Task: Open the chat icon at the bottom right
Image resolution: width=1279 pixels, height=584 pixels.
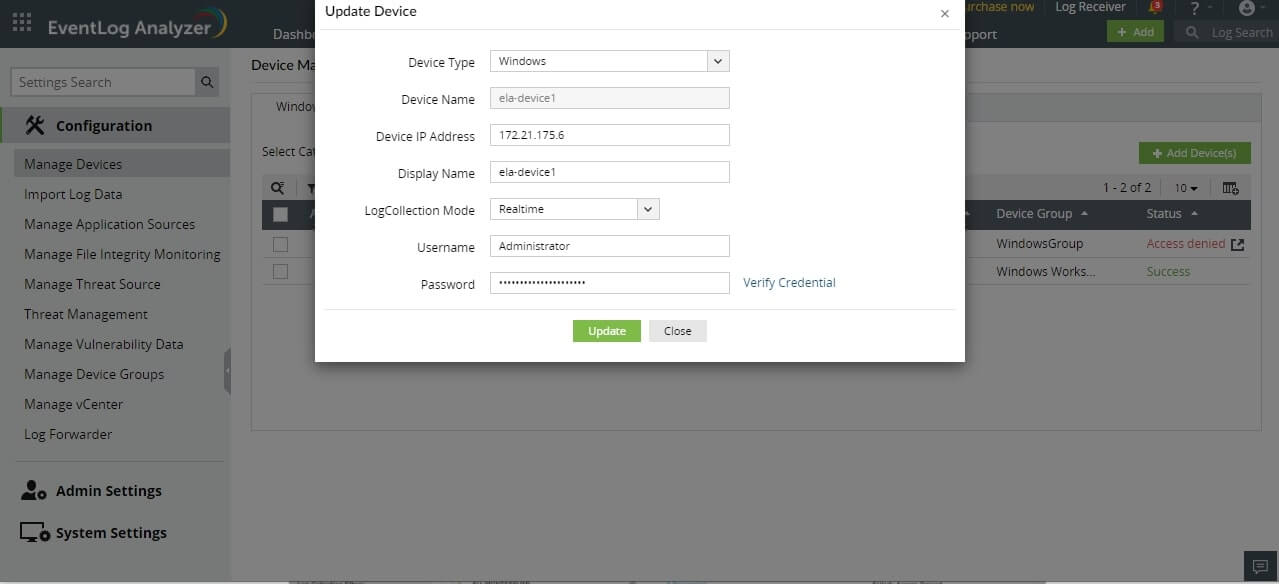Action: pos(1260,566)
